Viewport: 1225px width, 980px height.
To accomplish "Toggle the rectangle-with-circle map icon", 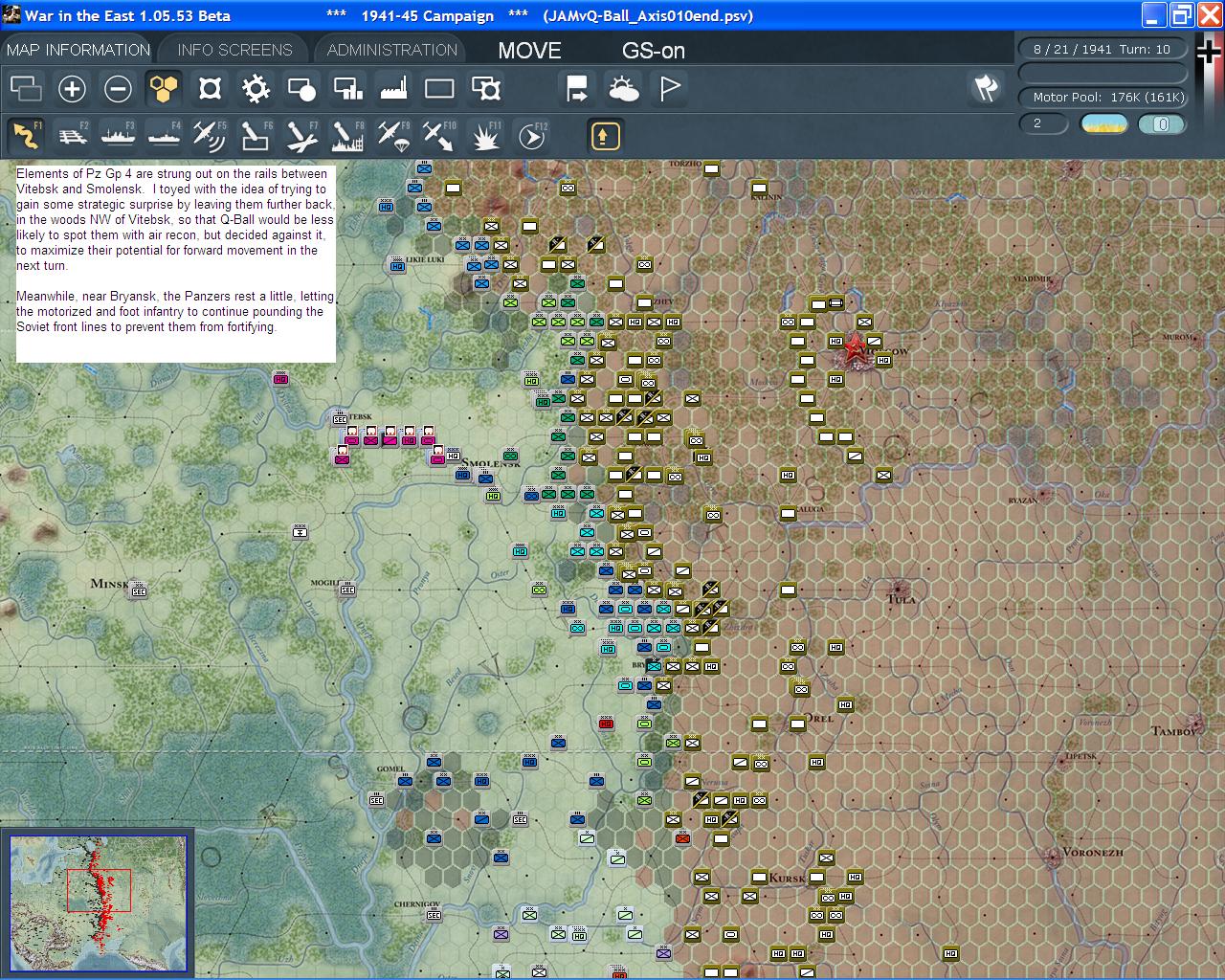I will (301, 89).
